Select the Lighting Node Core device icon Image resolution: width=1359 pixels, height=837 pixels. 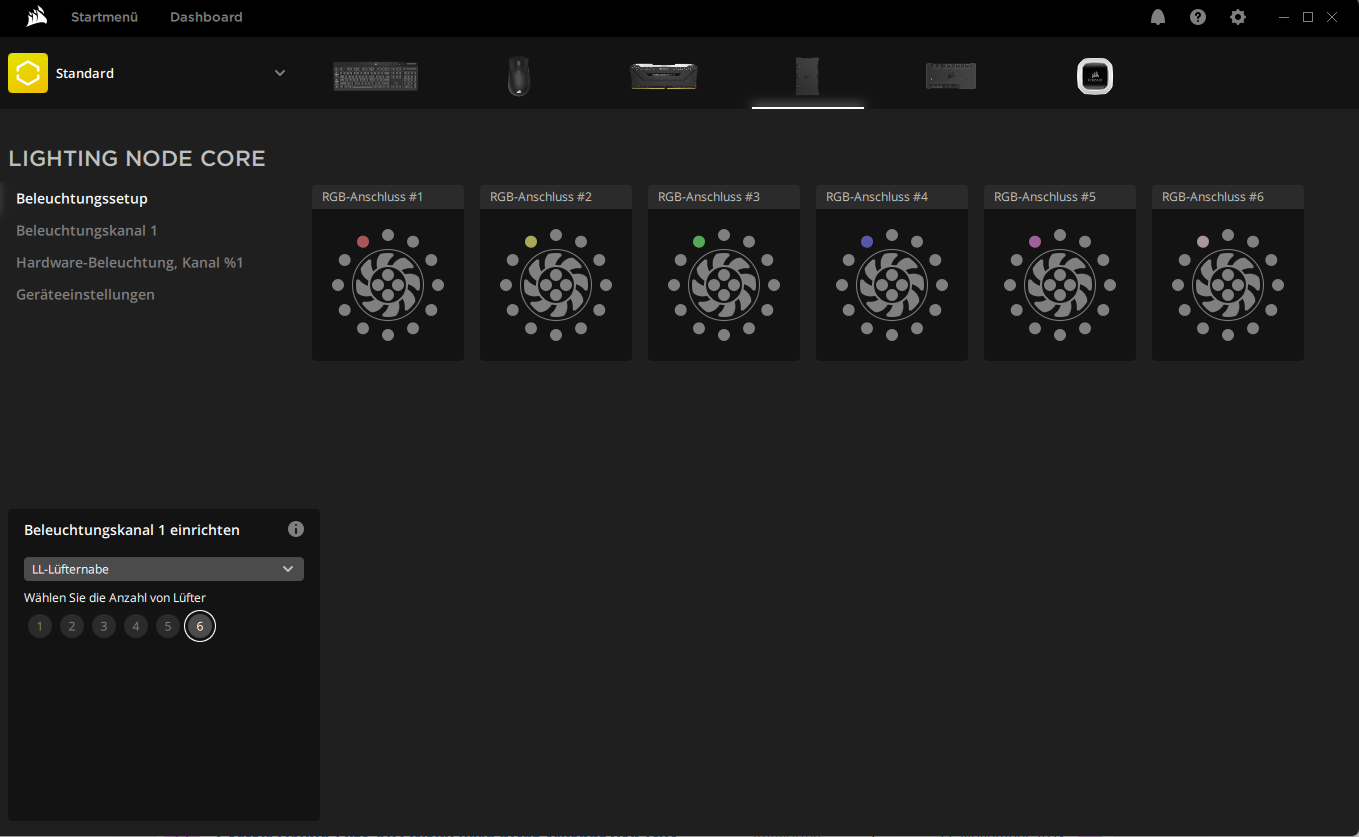tap(807, 76)
